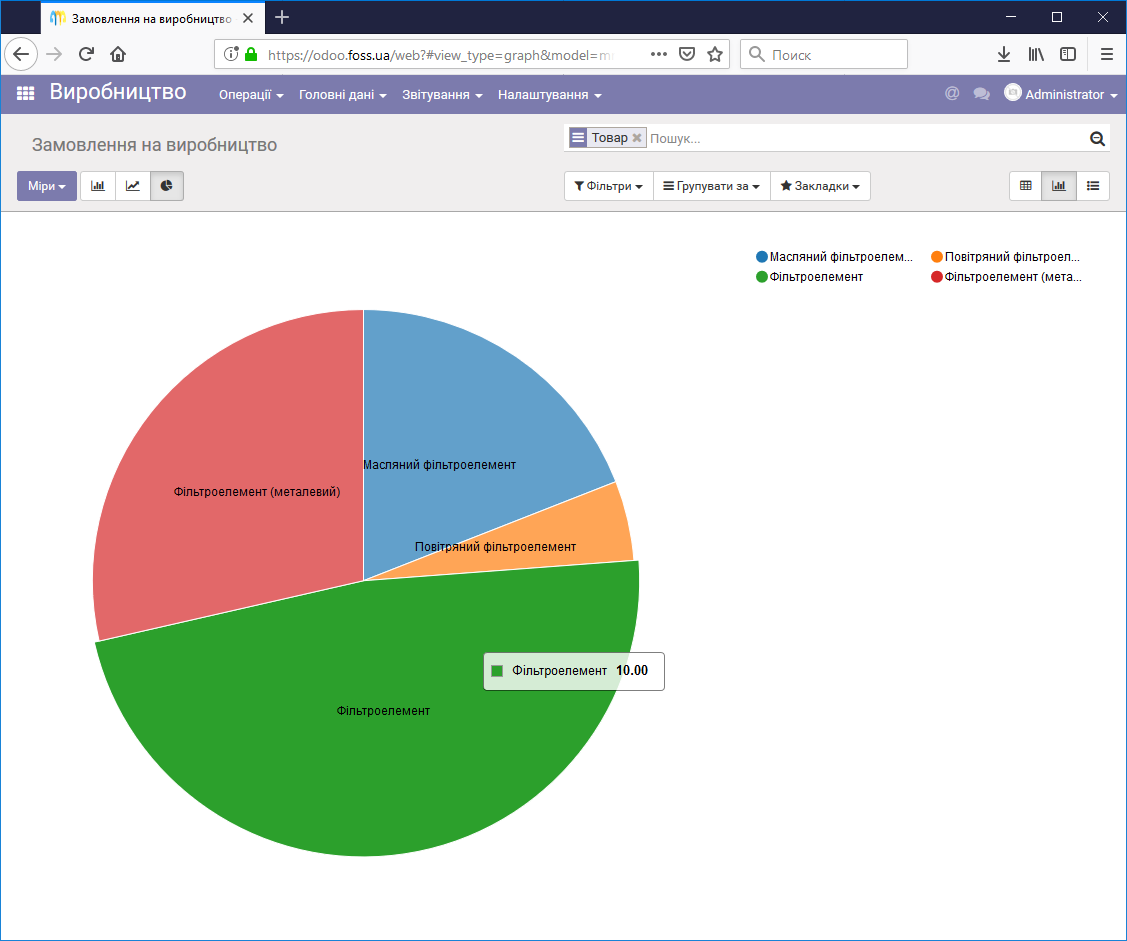Open the @ mentions icon
Screen dimensions: 1127x941
pos(952,93)
